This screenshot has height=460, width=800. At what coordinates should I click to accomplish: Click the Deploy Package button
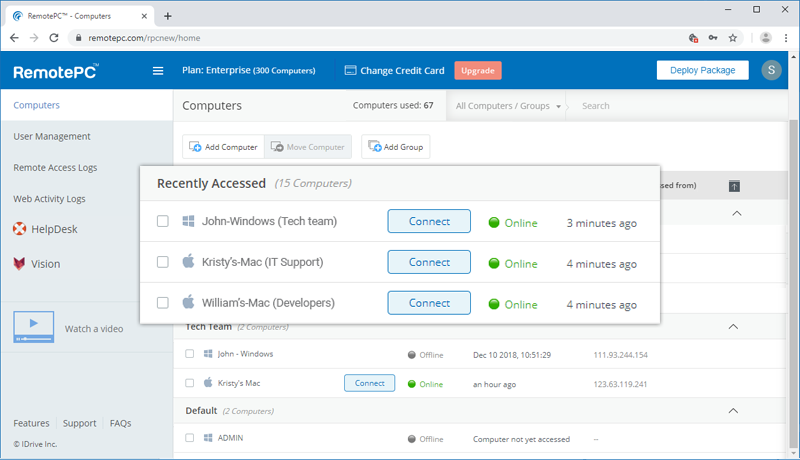pyautogui.click(x=703, y=70)
